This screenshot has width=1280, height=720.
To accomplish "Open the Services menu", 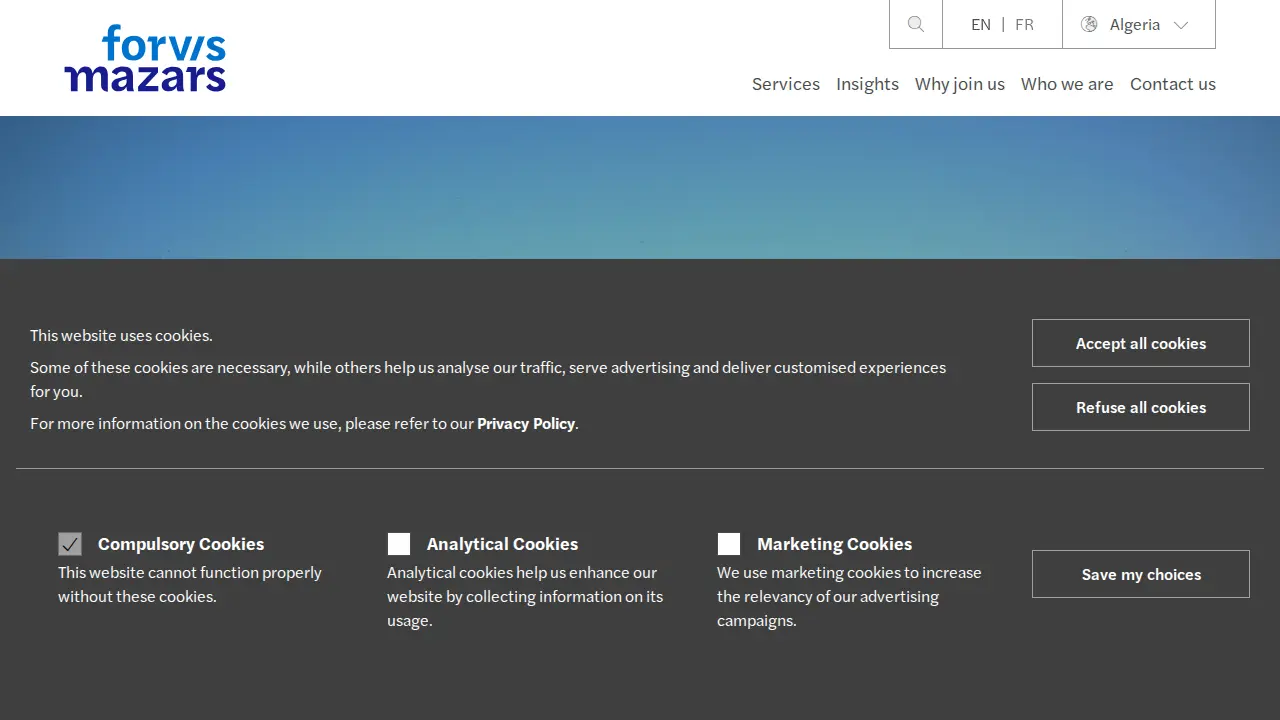I will coord(786,84).
